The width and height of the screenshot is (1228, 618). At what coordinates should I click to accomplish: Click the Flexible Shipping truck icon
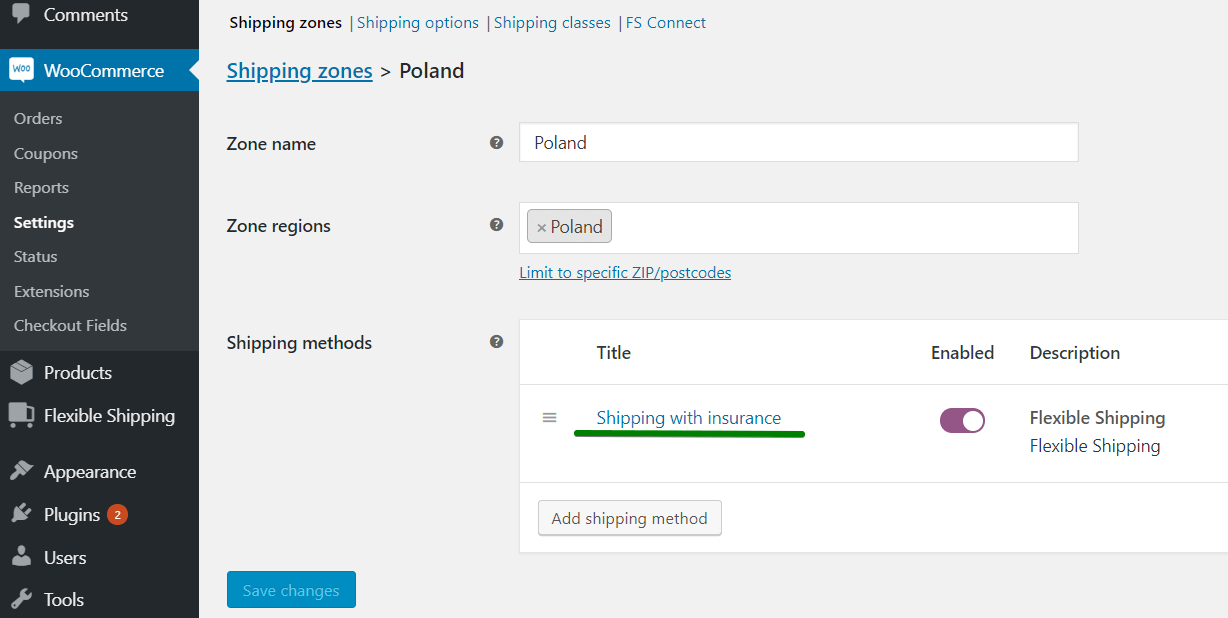coord(21,415)
